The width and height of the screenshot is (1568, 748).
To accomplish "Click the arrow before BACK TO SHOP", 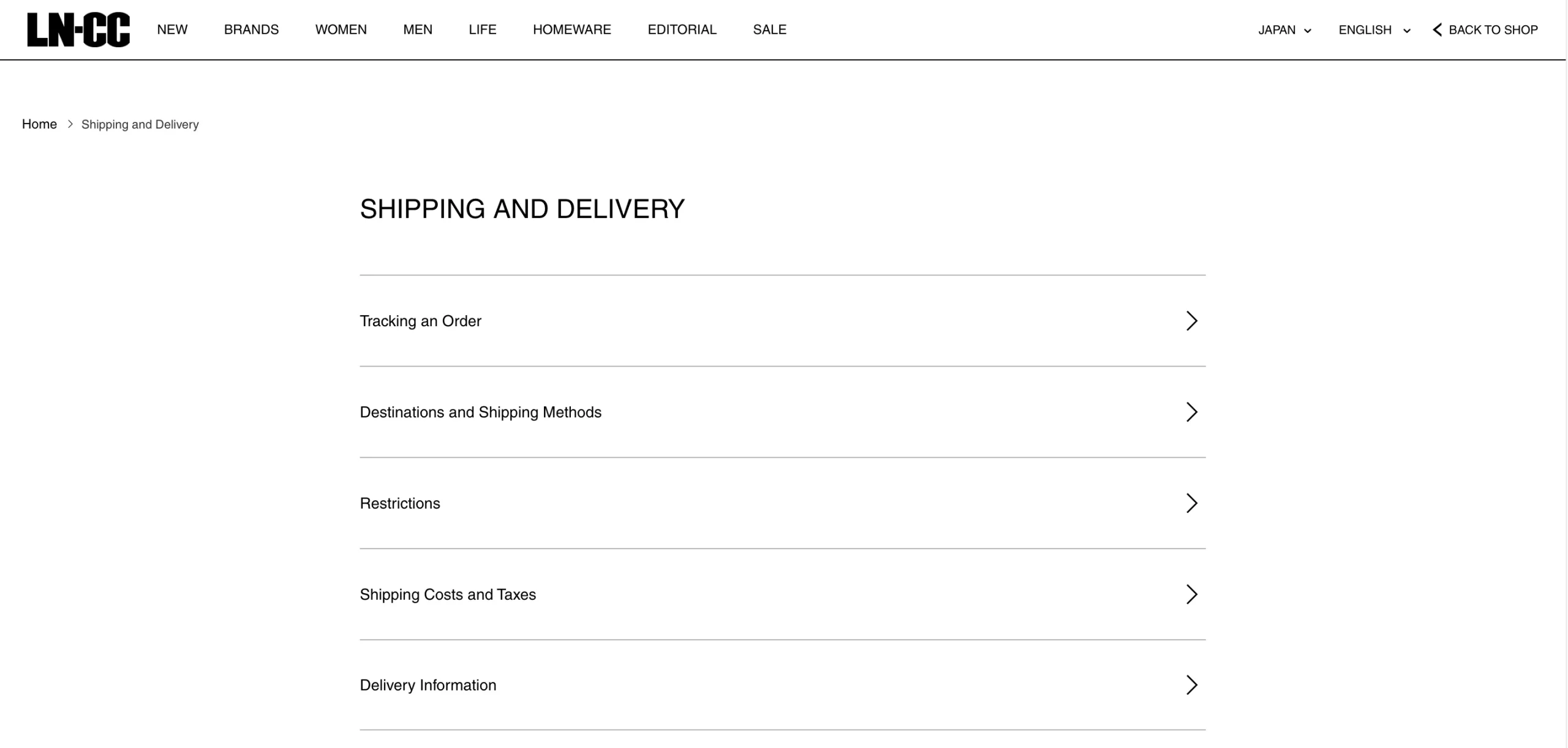I will pyautogui.click(x=1438, y=30).
